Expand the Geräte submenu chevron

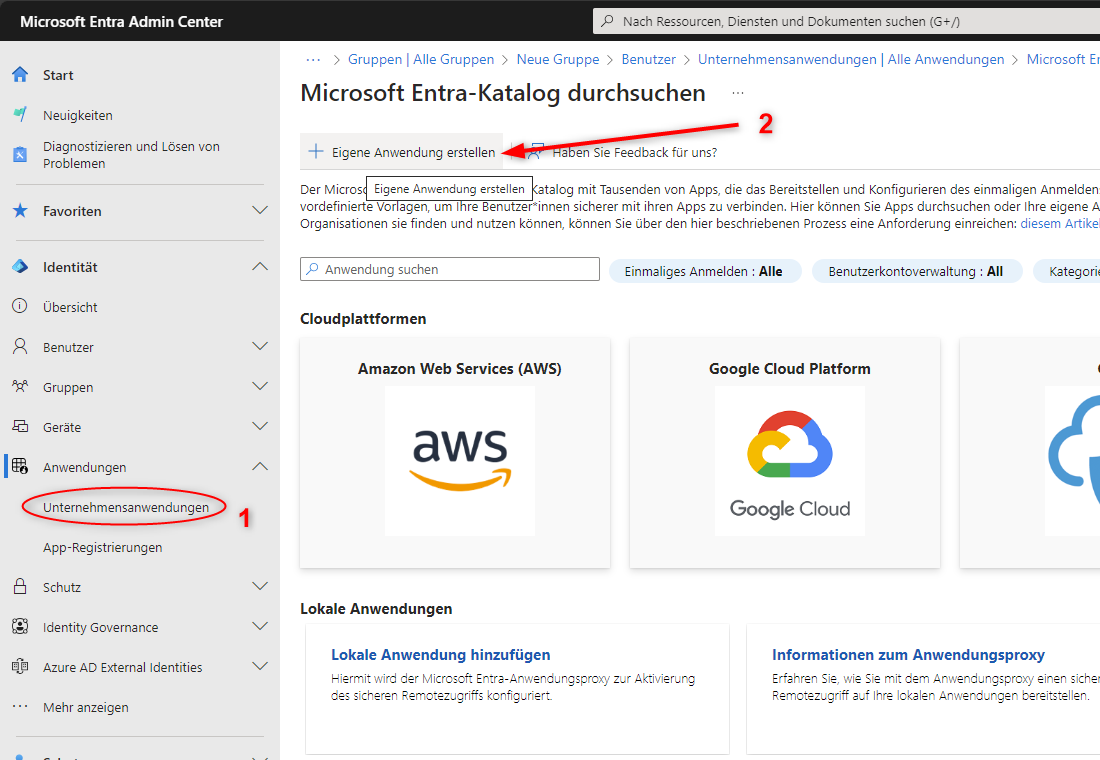pos(260,427)
